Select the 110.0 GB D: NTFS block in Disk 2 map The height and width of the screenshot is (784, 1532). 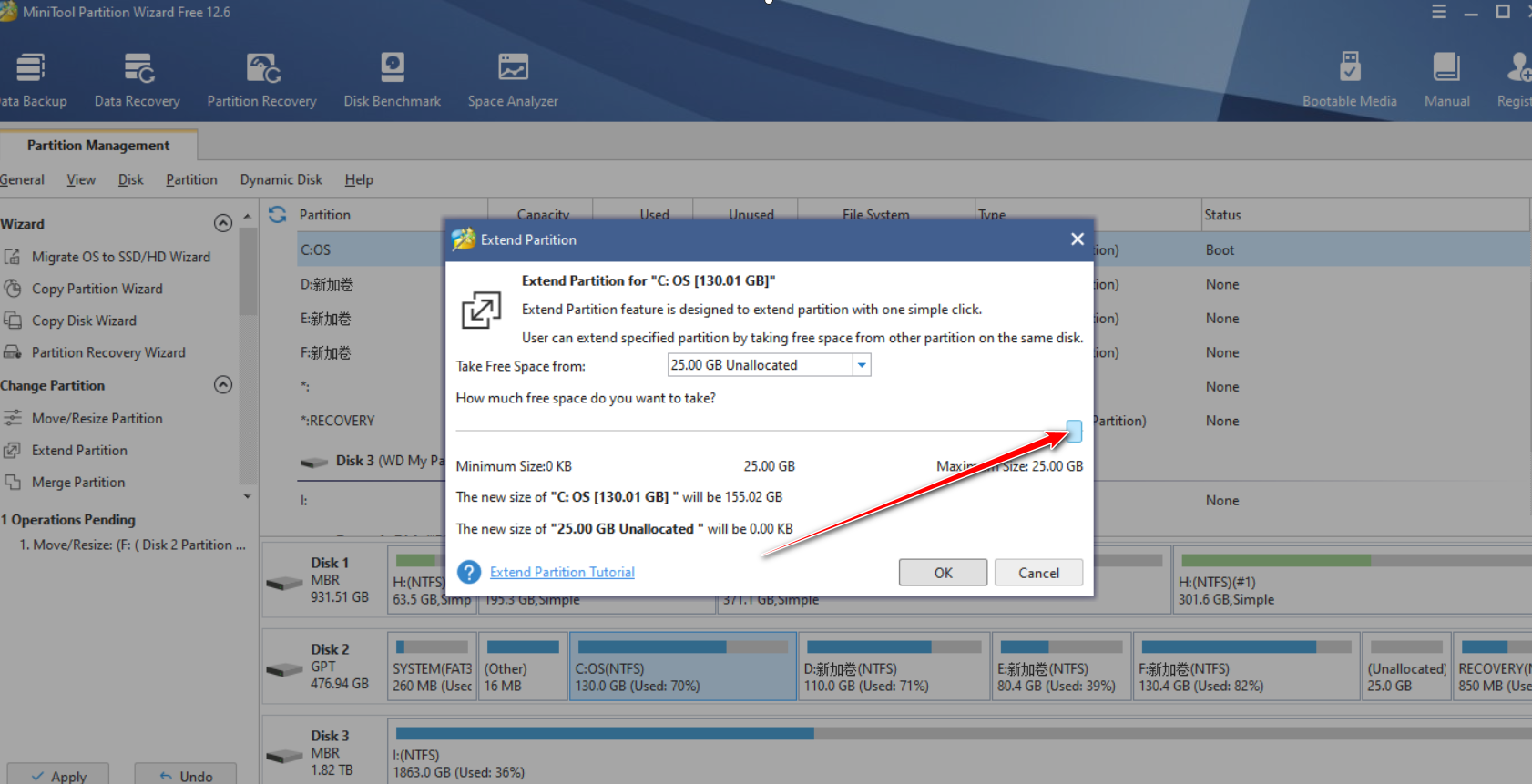click(x=893, y=667)
